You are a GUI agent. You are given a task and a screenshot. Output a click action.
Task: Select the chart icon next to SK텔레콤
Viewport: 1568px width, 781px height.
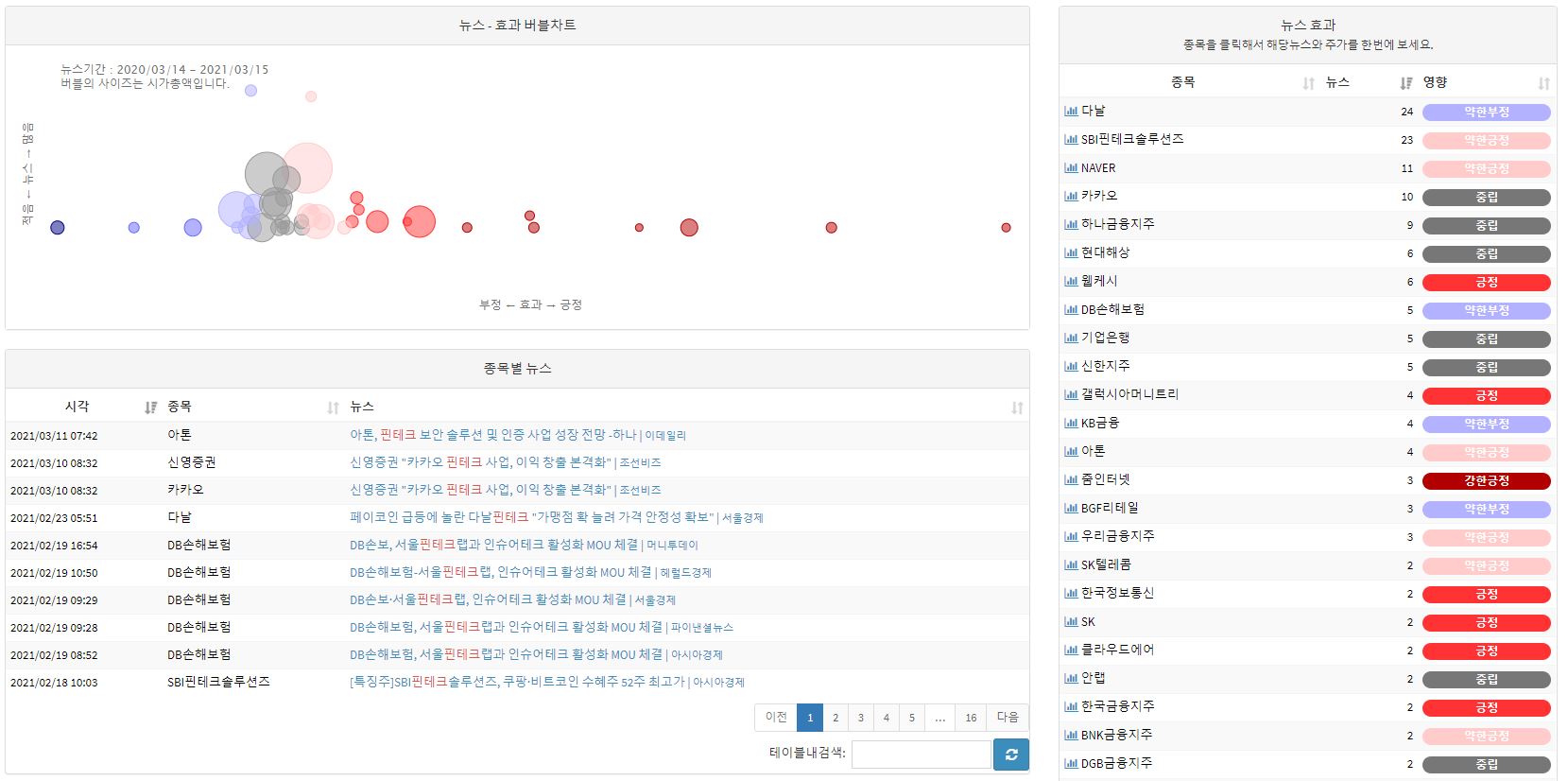tap(1071, 565)
